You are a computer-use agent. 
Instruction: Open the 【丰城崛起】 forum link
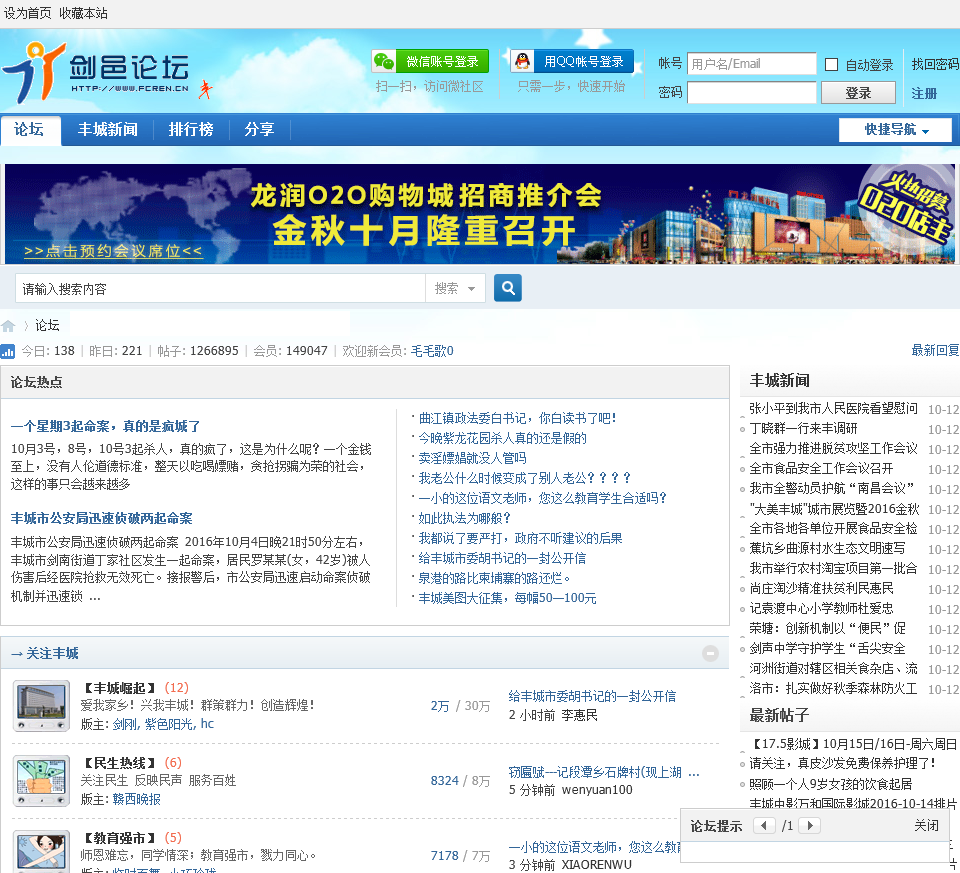click(120, 688)
